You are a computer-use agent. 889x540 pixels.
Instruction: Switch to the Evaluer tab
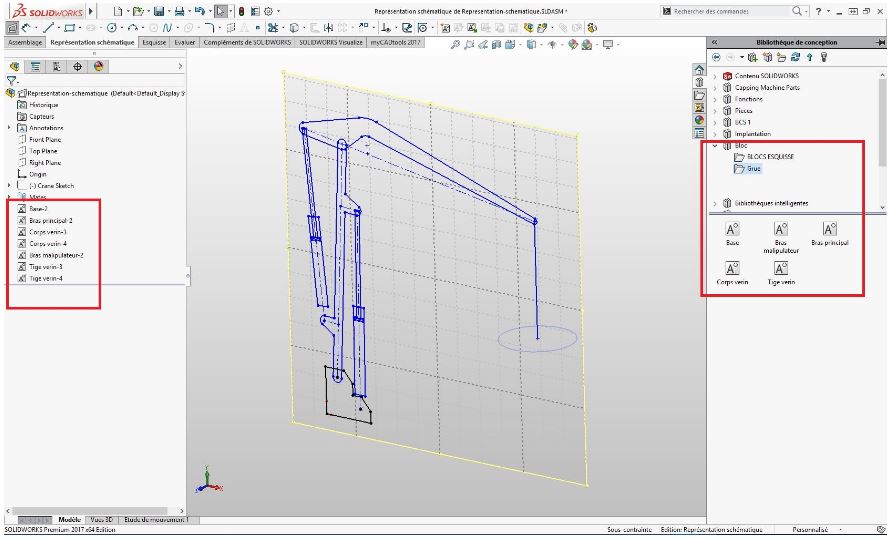point(185,43)
